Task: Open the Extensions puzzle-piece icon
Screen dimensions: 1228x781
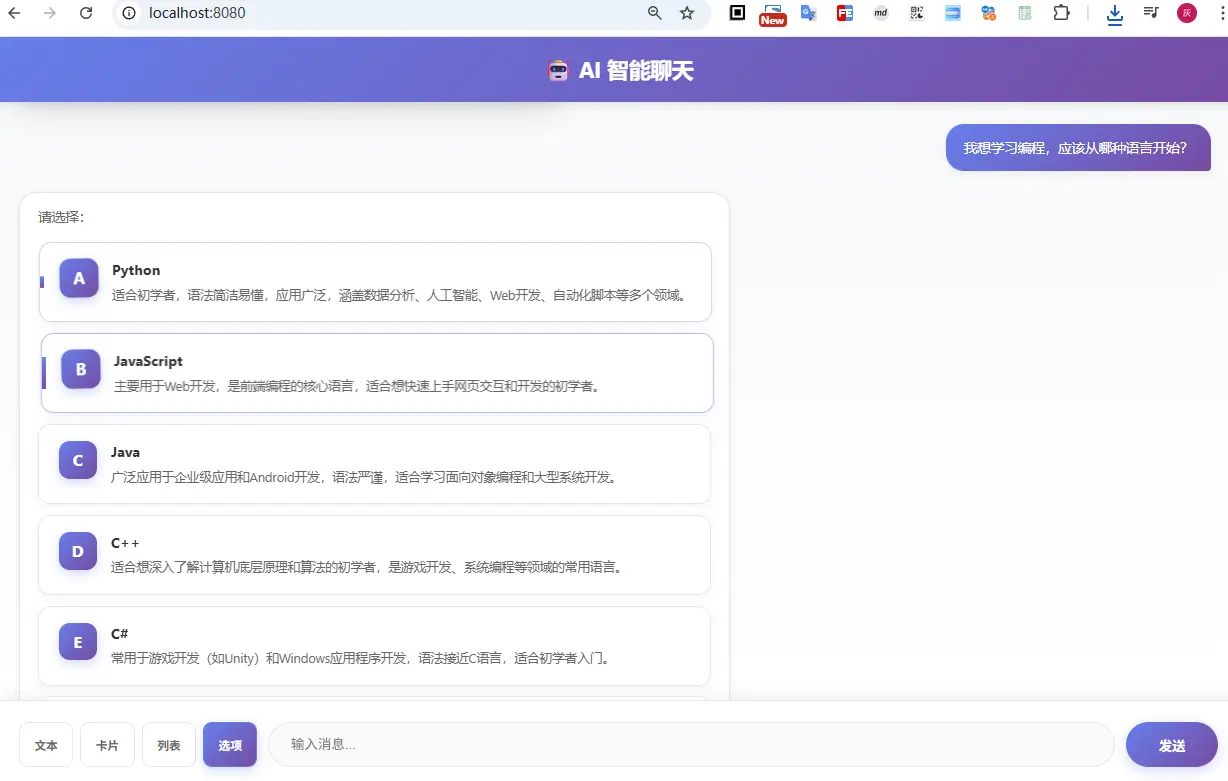Action: [x=1063, y=13]
